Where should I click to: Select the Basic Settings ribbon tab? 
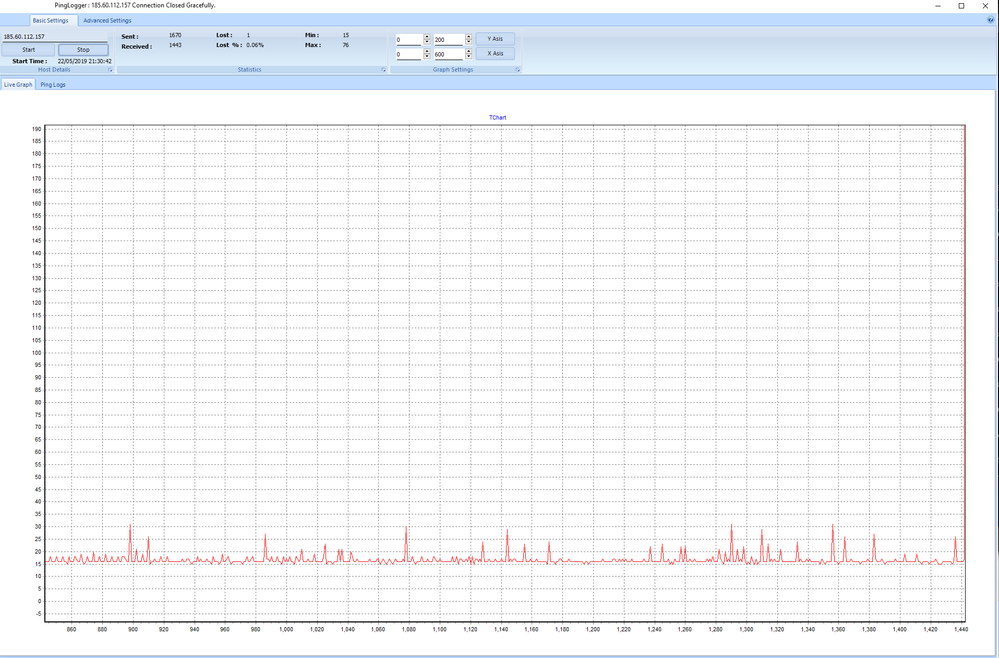pyautogui.click(x=50, y=20)
